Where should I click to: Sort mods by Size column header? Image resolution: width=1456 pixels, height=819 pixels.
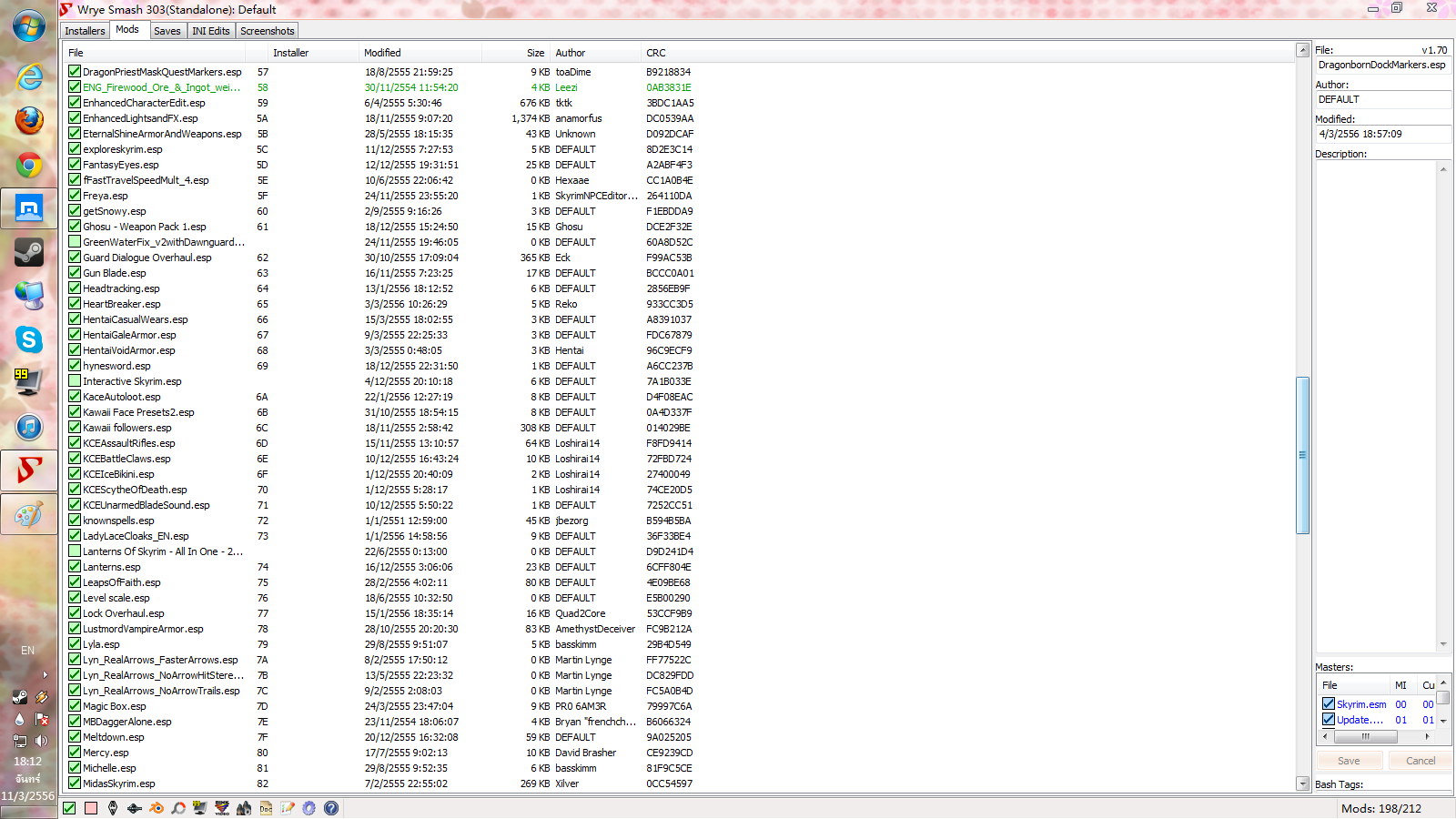click(517, 53)
